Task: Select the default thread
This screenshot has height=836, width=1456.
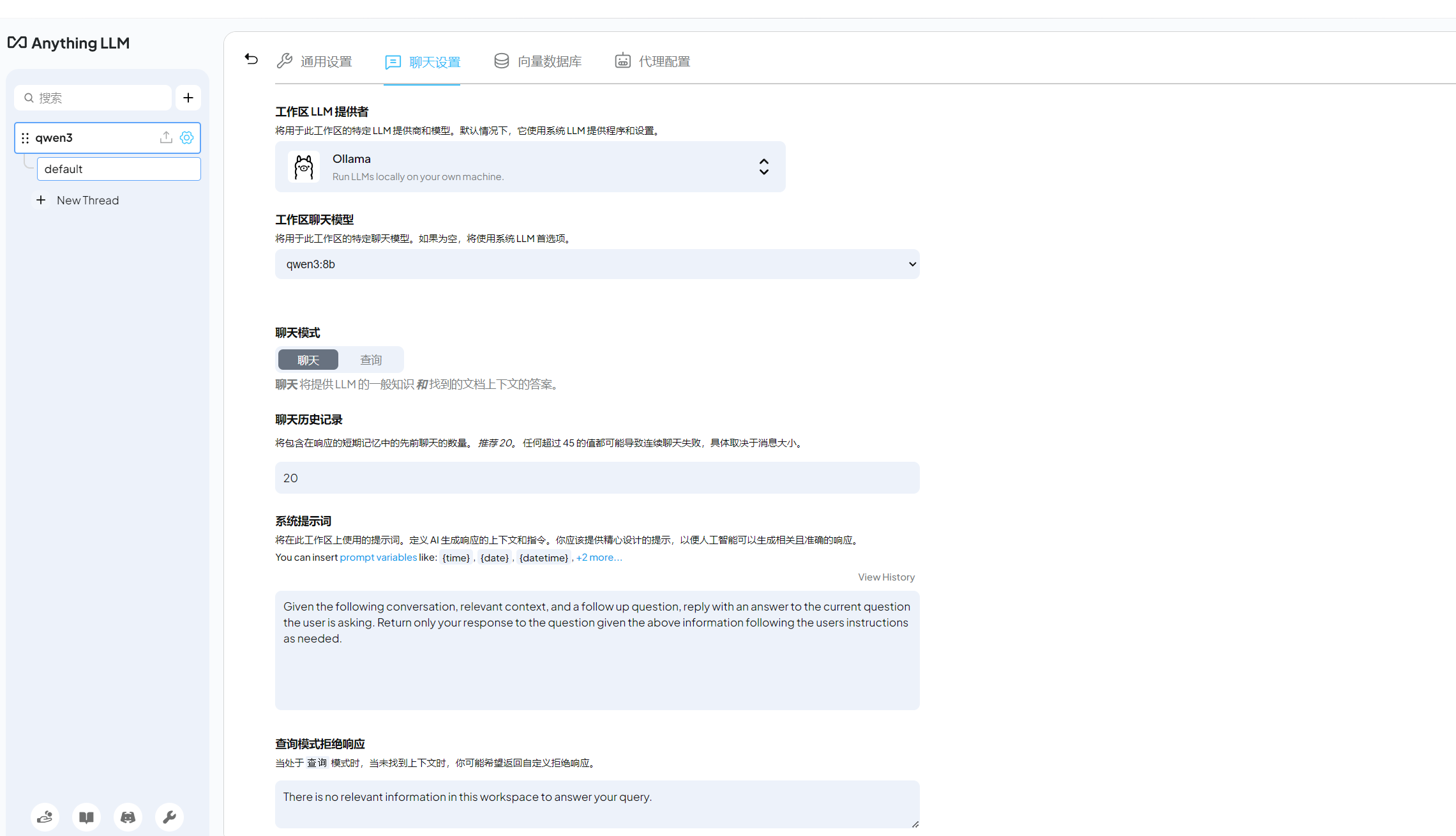Action: (119, 169)
